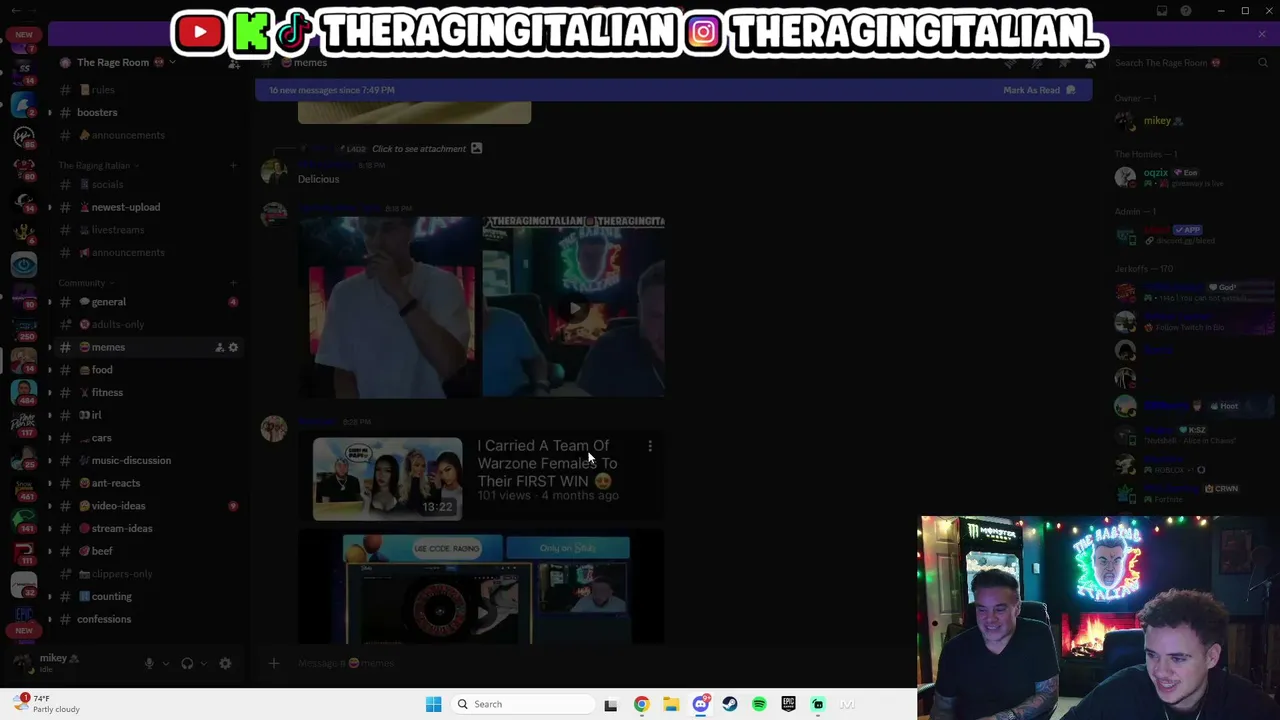1280x720 pixels.
Task: Click the 'Click to see attachment' link
Action: pyautogui.click(x=419, y=149)
